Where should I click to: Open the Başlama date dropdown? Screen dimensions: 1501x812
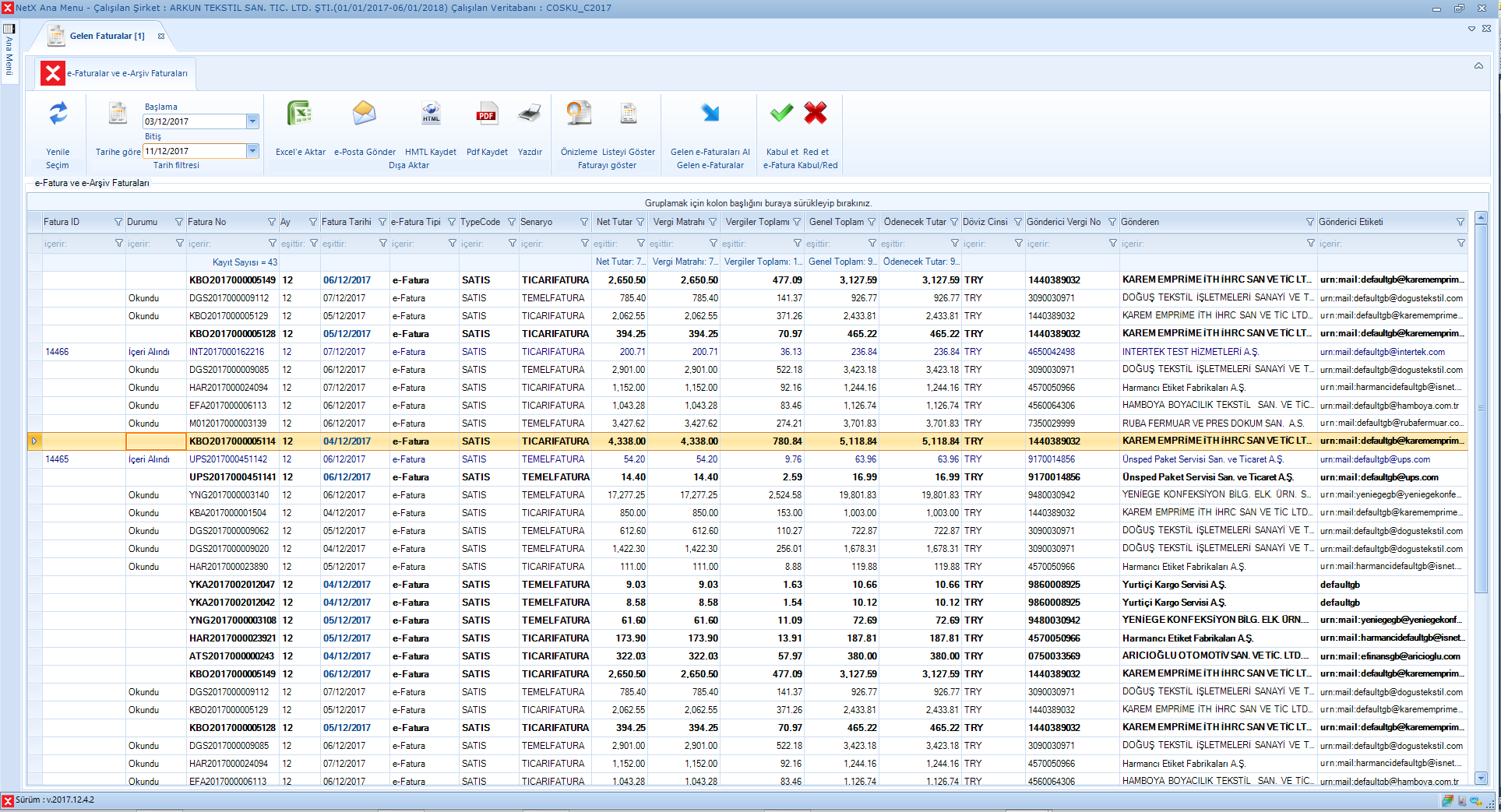[x=252, y=121]
